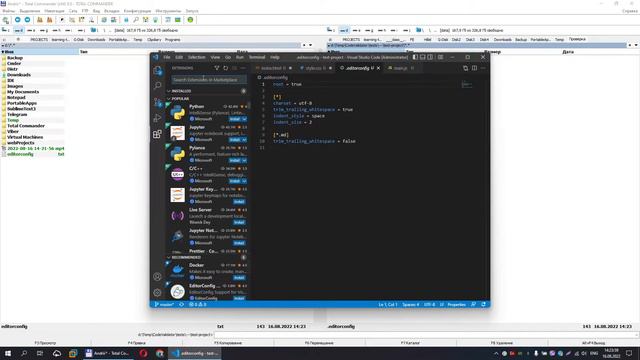Click green circle icon in Total Commander toolbar
The width and height of the screenshot is (640, 360).
point(190,20)
